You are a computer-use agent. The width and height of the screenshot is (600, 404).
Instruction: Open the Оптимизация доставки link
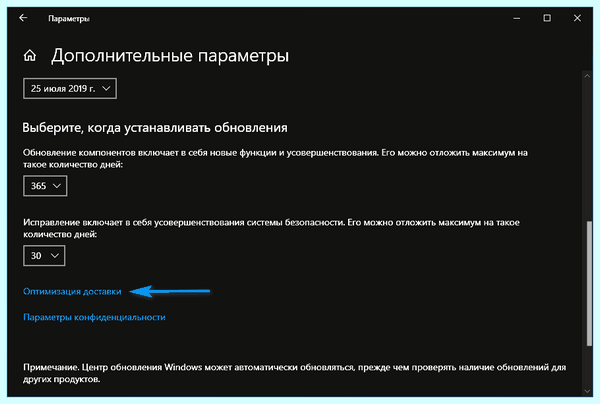(x=72, y=292)
